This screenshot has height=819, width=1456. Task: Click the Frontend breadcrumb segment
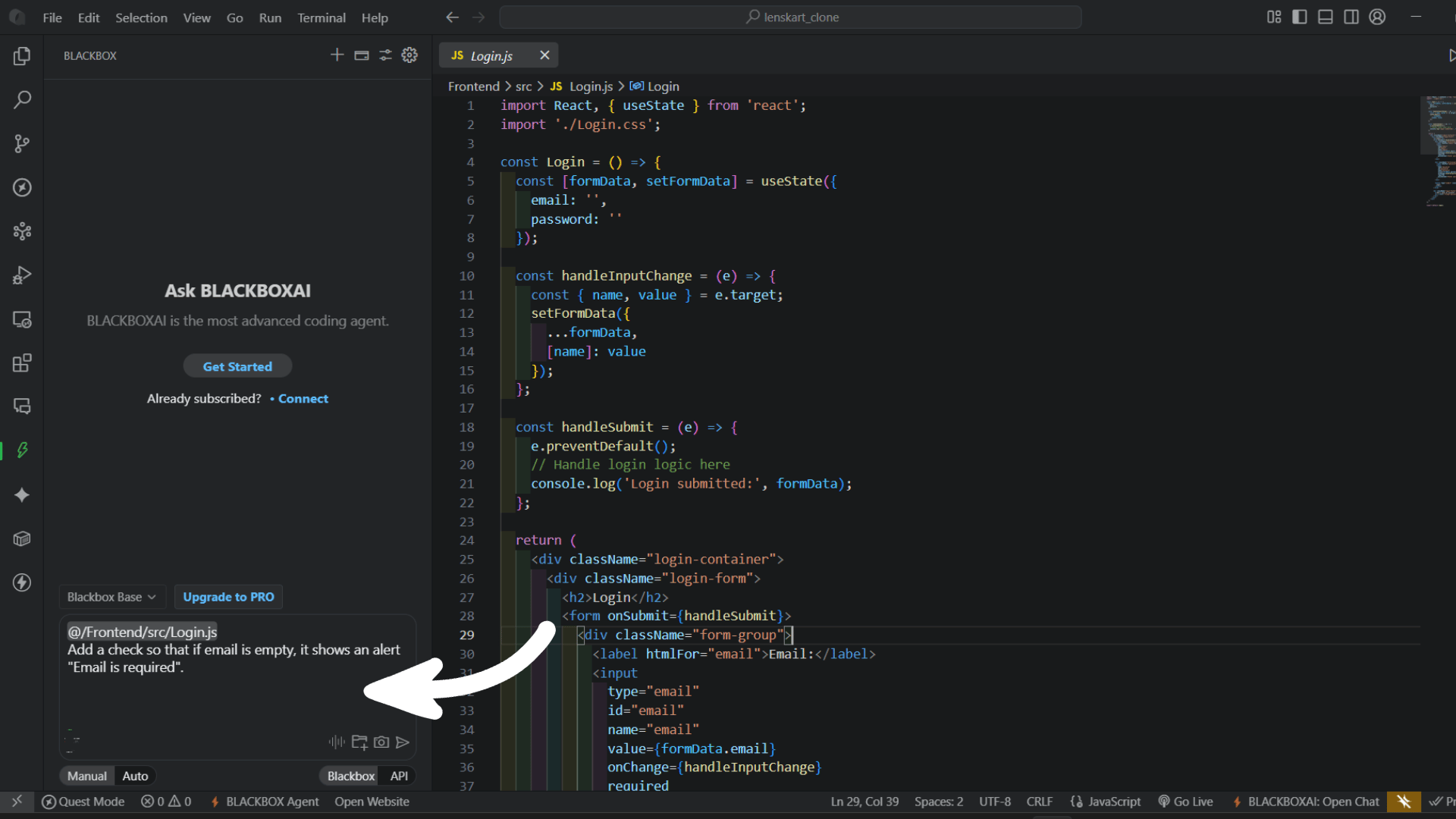point(473,86)
